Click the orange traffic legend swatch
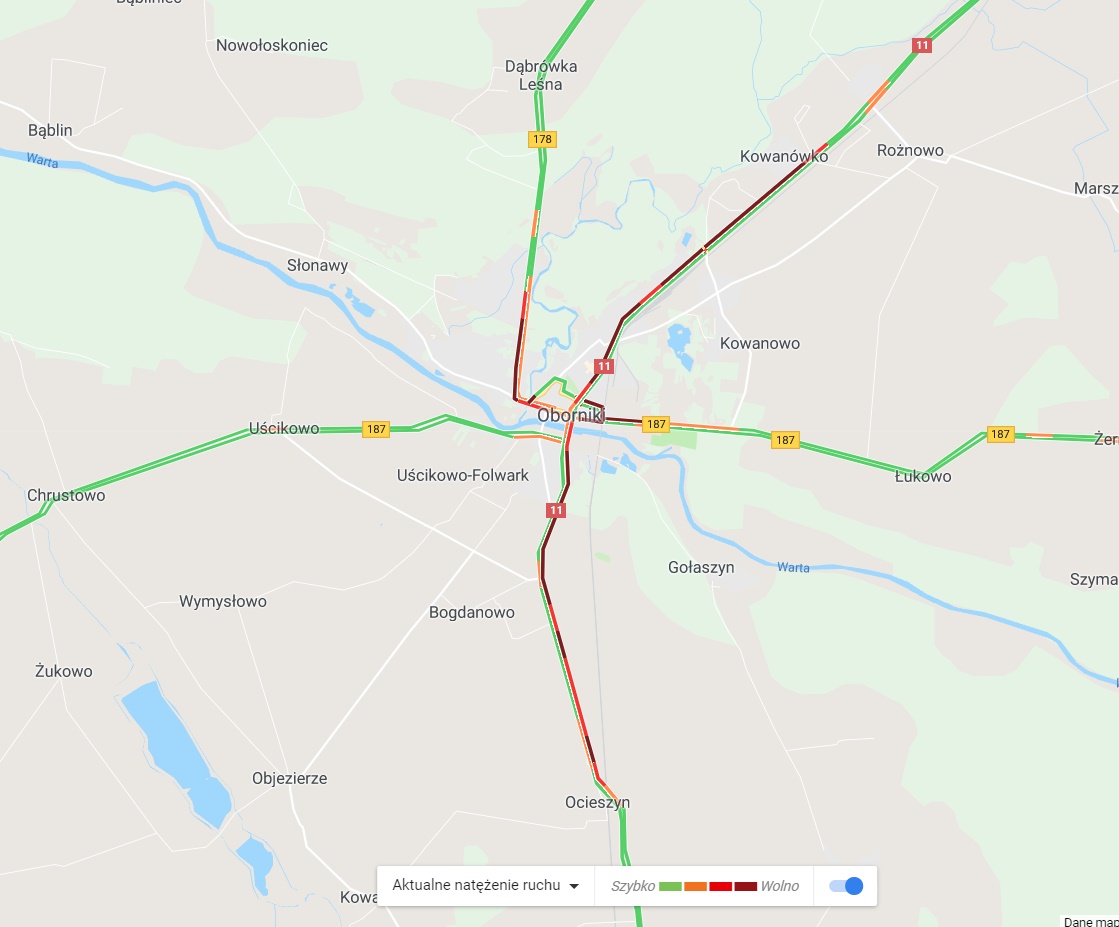Image resolution: width=1119 pixels, height=927 pixels. coord(695,886)
